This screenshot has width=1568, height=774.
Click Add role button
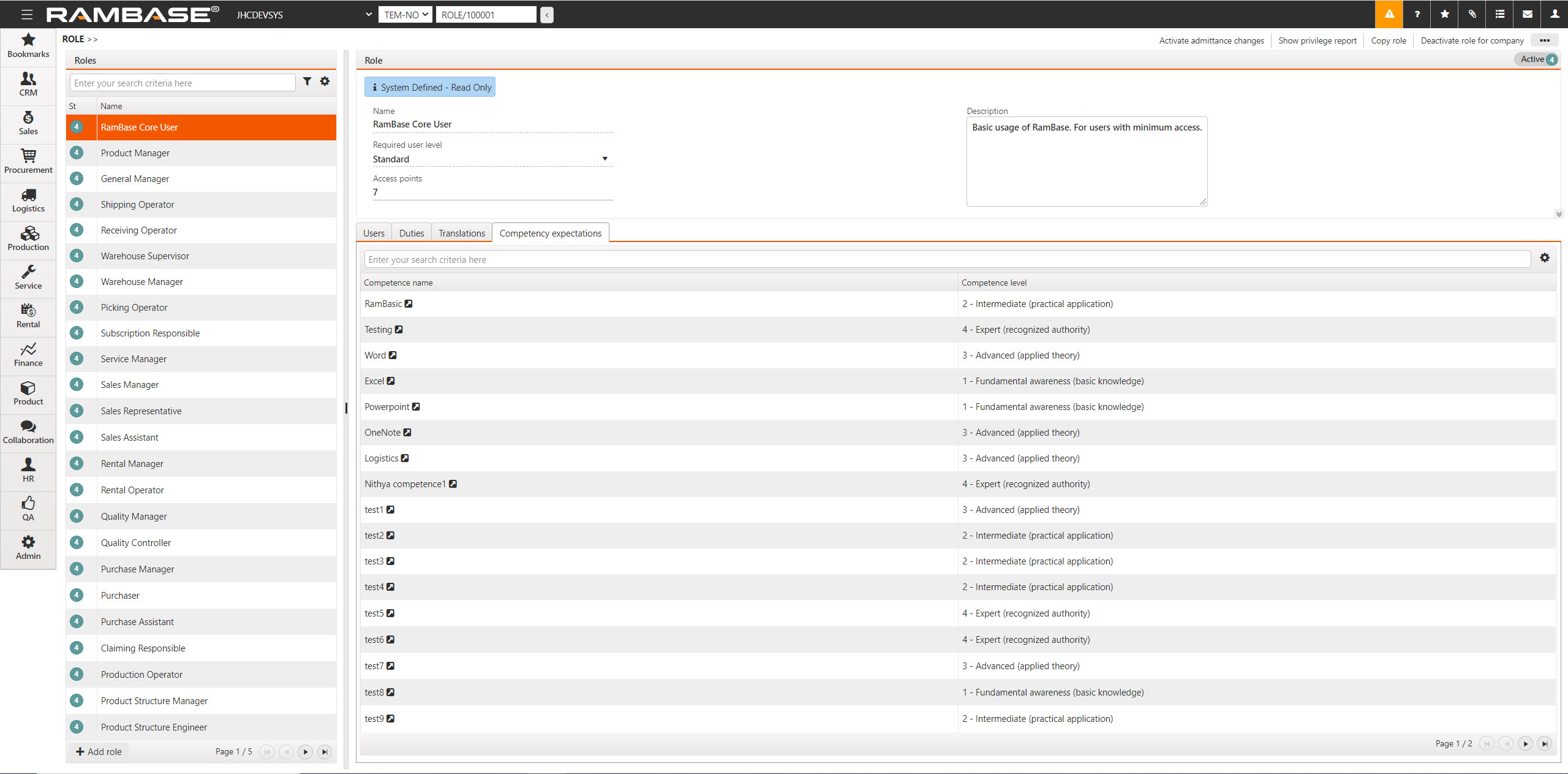pos(99,751)
